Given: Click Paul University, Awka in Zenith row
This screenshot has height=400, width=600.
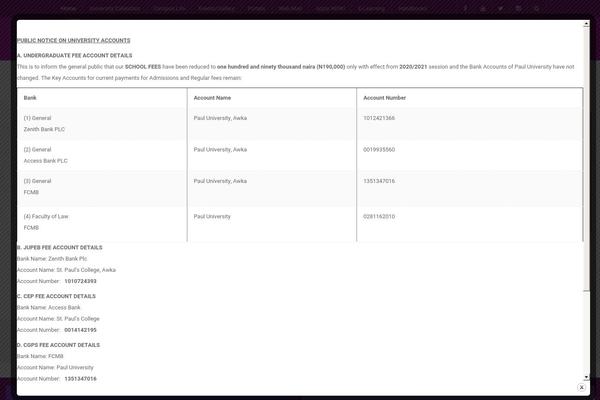Looking at the screenshot, I should coord(220,118).
